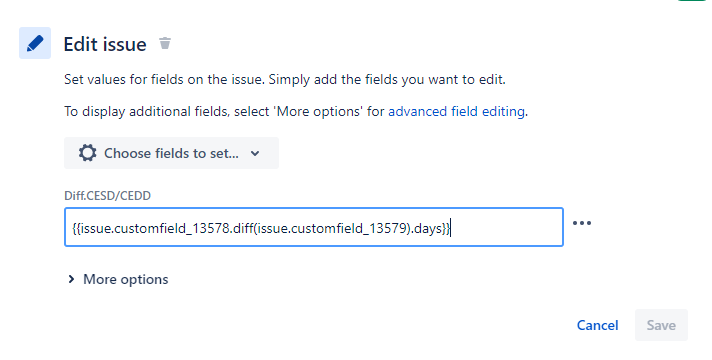Click the Edit issue heading text
Viewport: 712px width, 360px height.
pyautogui.click(x=105, y=44)
